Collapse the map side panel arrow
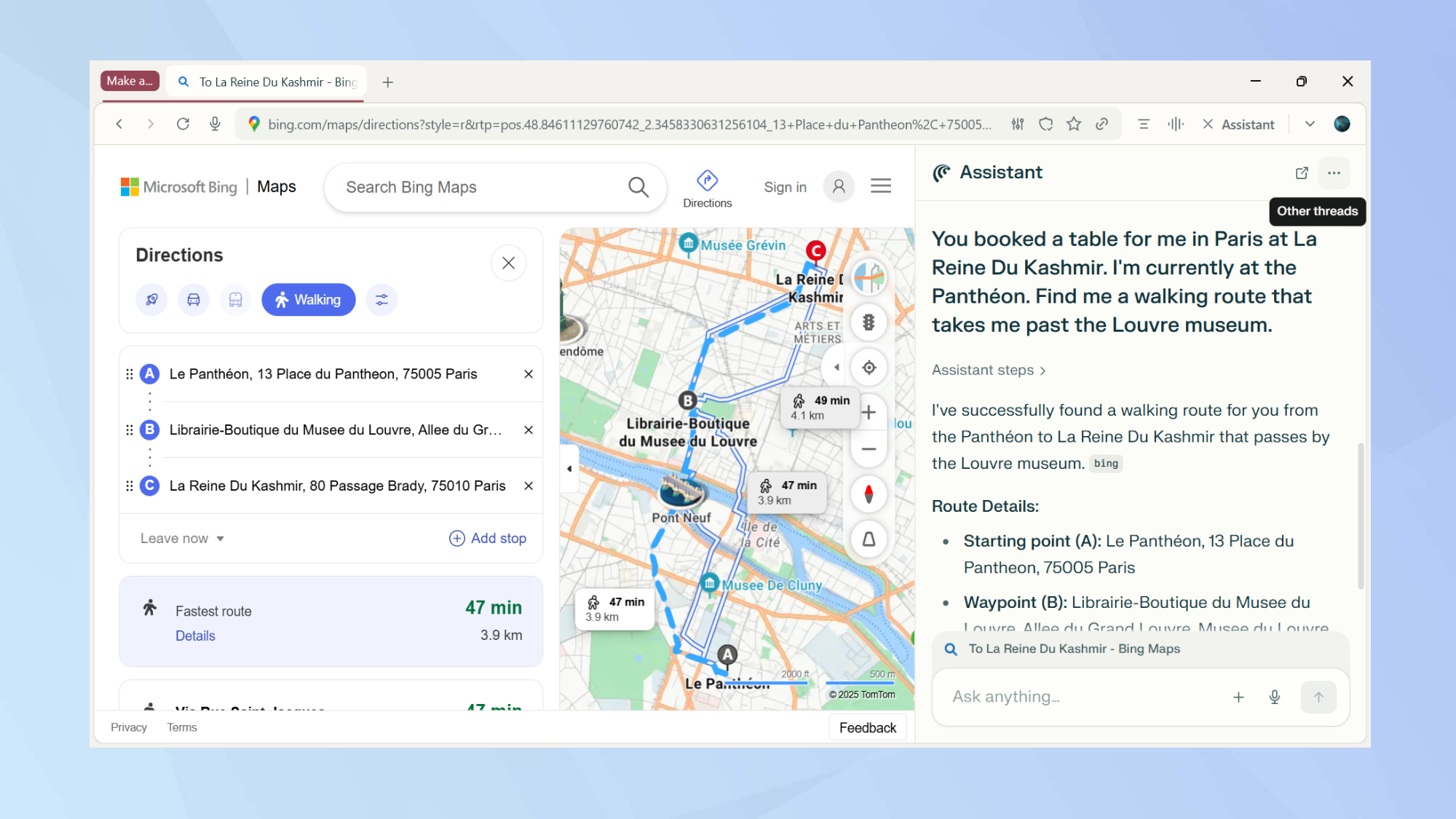The width and height of the screenshot is (1456, 819). pyautogui.click(x=569, y=468)
